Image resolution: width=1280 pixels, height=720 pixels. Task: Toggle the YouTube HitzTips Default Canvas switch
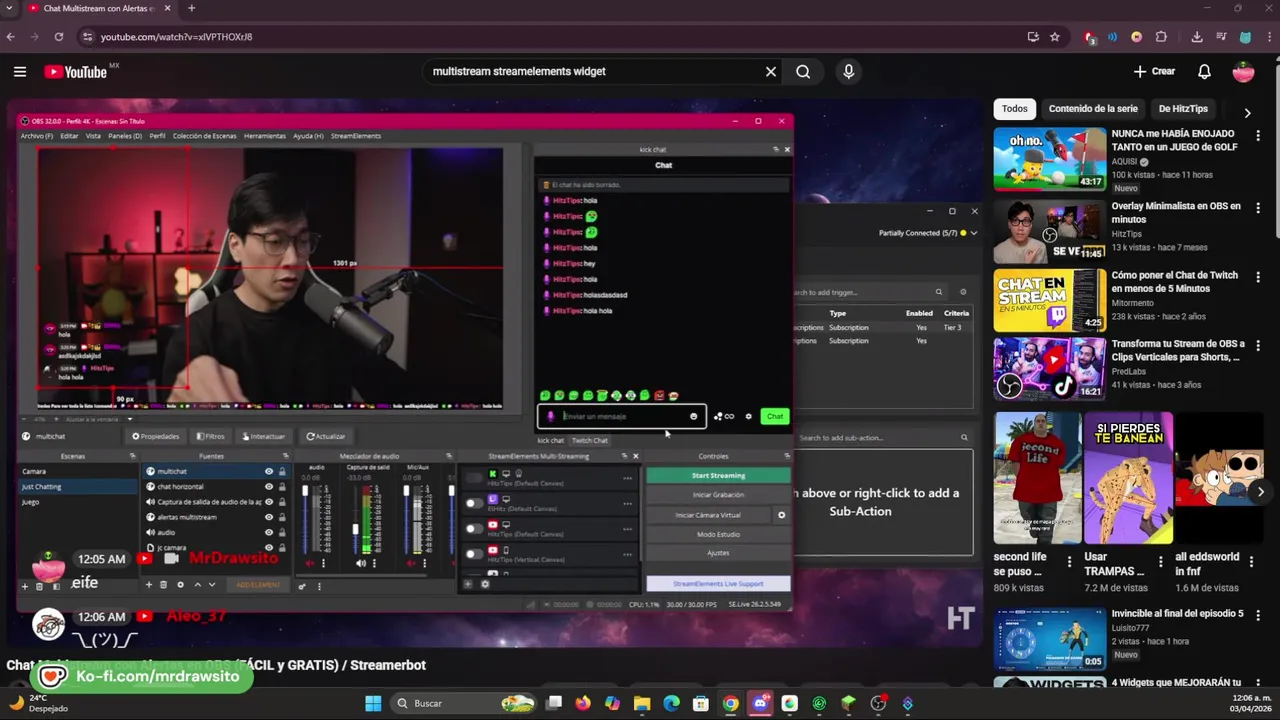pos(474,528)
